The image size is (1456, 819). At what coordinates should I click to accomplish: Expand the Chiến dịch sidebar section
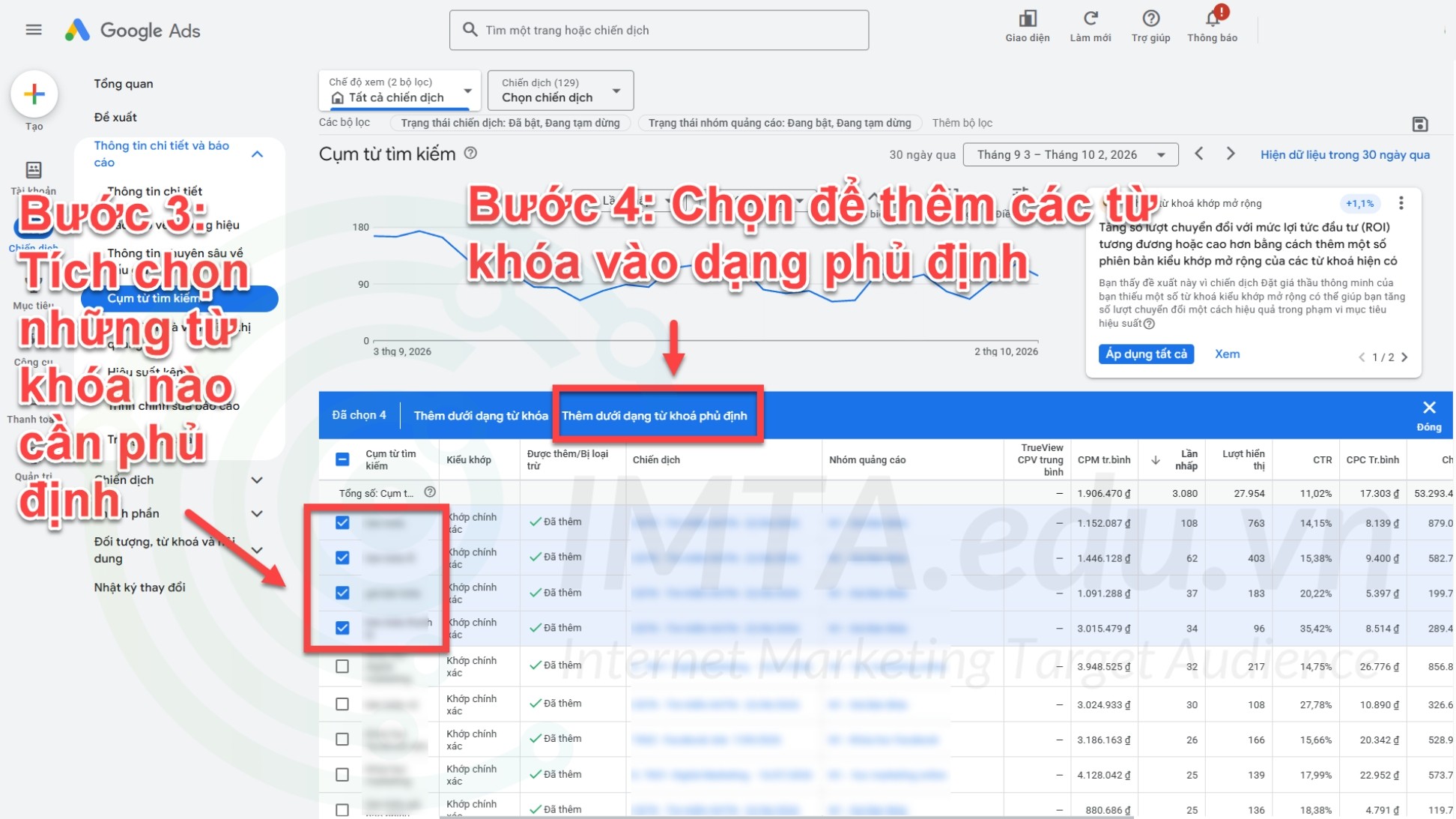coord(257,480)
